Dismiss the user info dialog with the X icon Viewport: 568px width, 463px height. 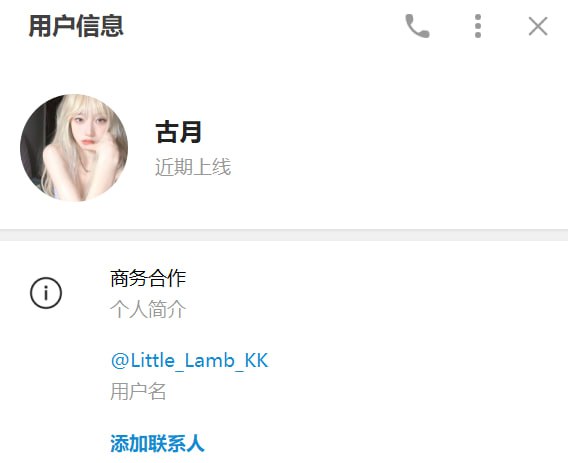click(538, 26)
